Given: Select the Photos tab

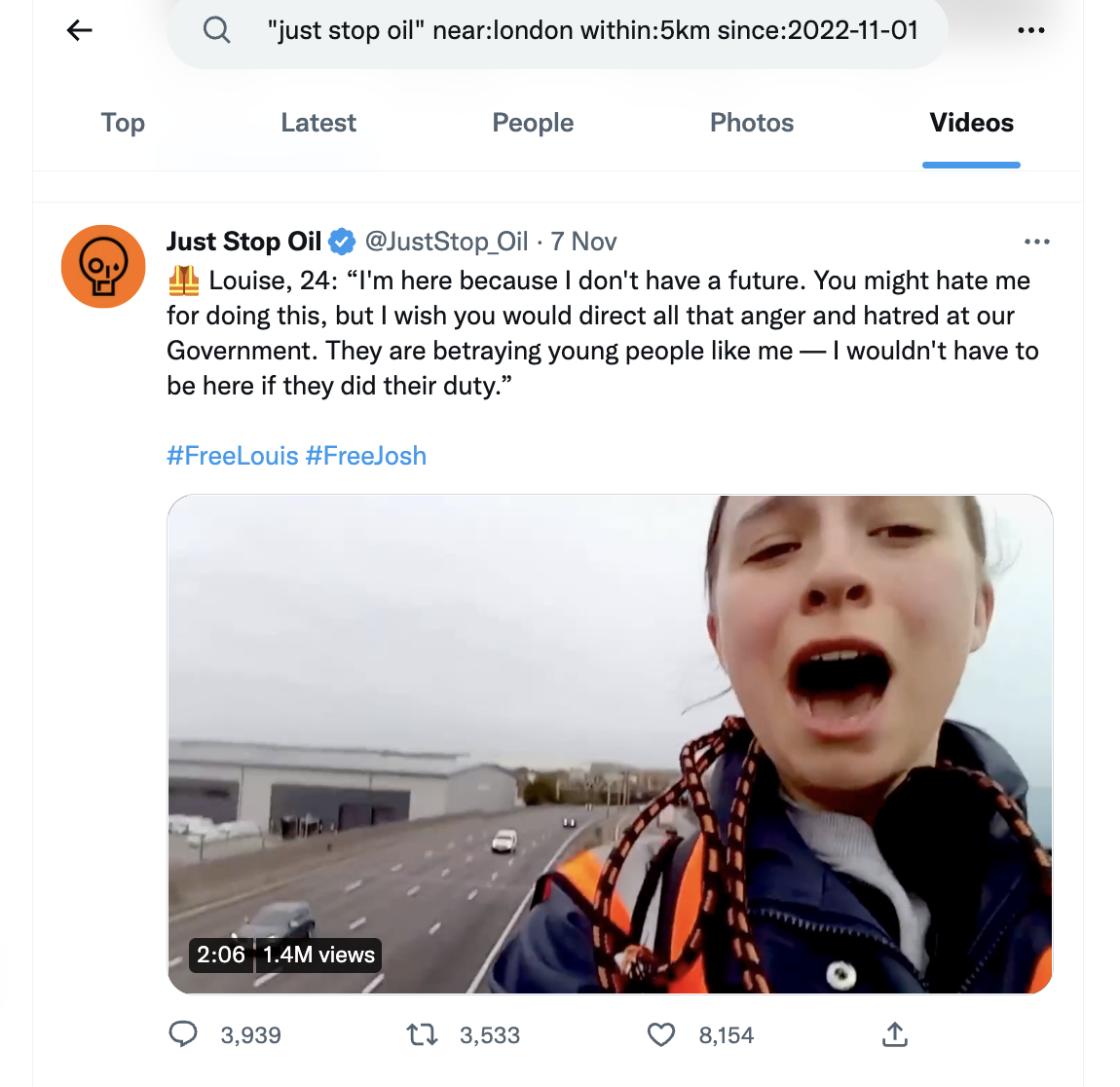Looking at the screenshot, I should [752, 123].
